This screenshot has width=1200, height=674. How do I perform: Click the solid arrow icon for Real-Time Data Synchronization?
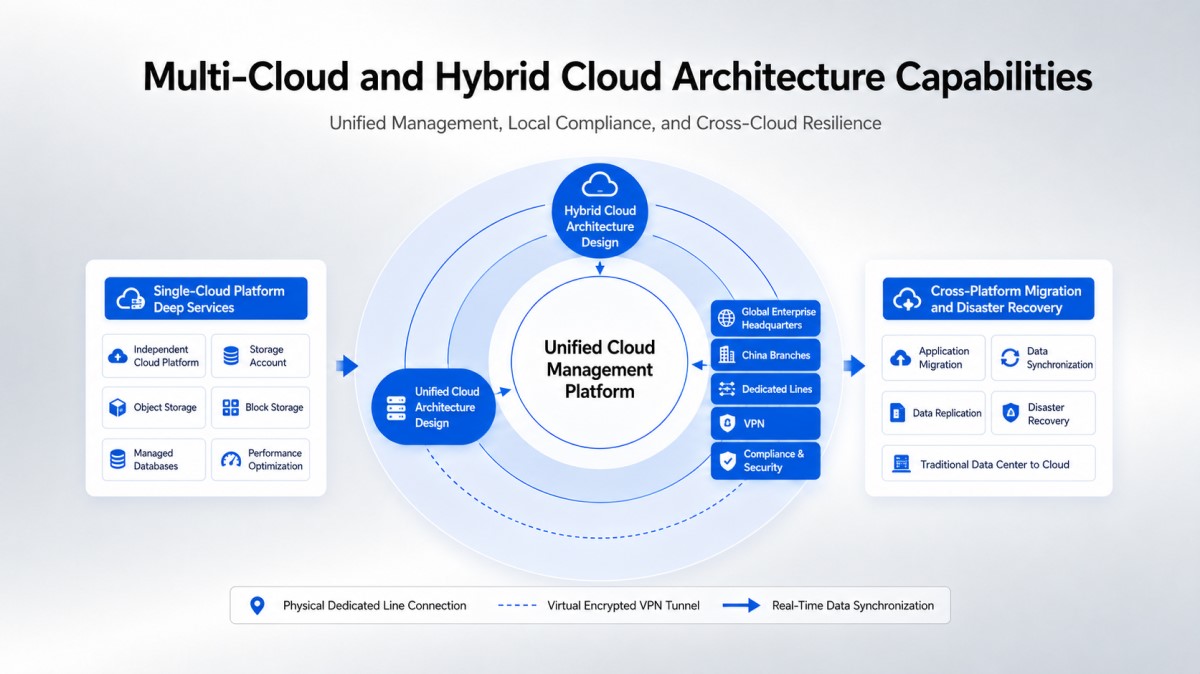pos(741,605)
